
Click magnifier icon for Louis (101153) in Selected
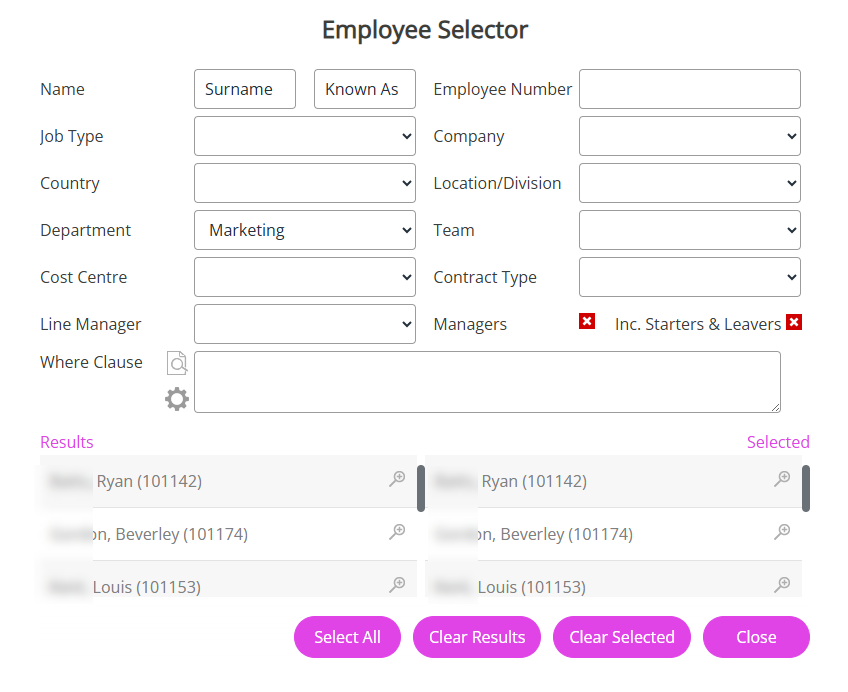[x=782, y=584]
